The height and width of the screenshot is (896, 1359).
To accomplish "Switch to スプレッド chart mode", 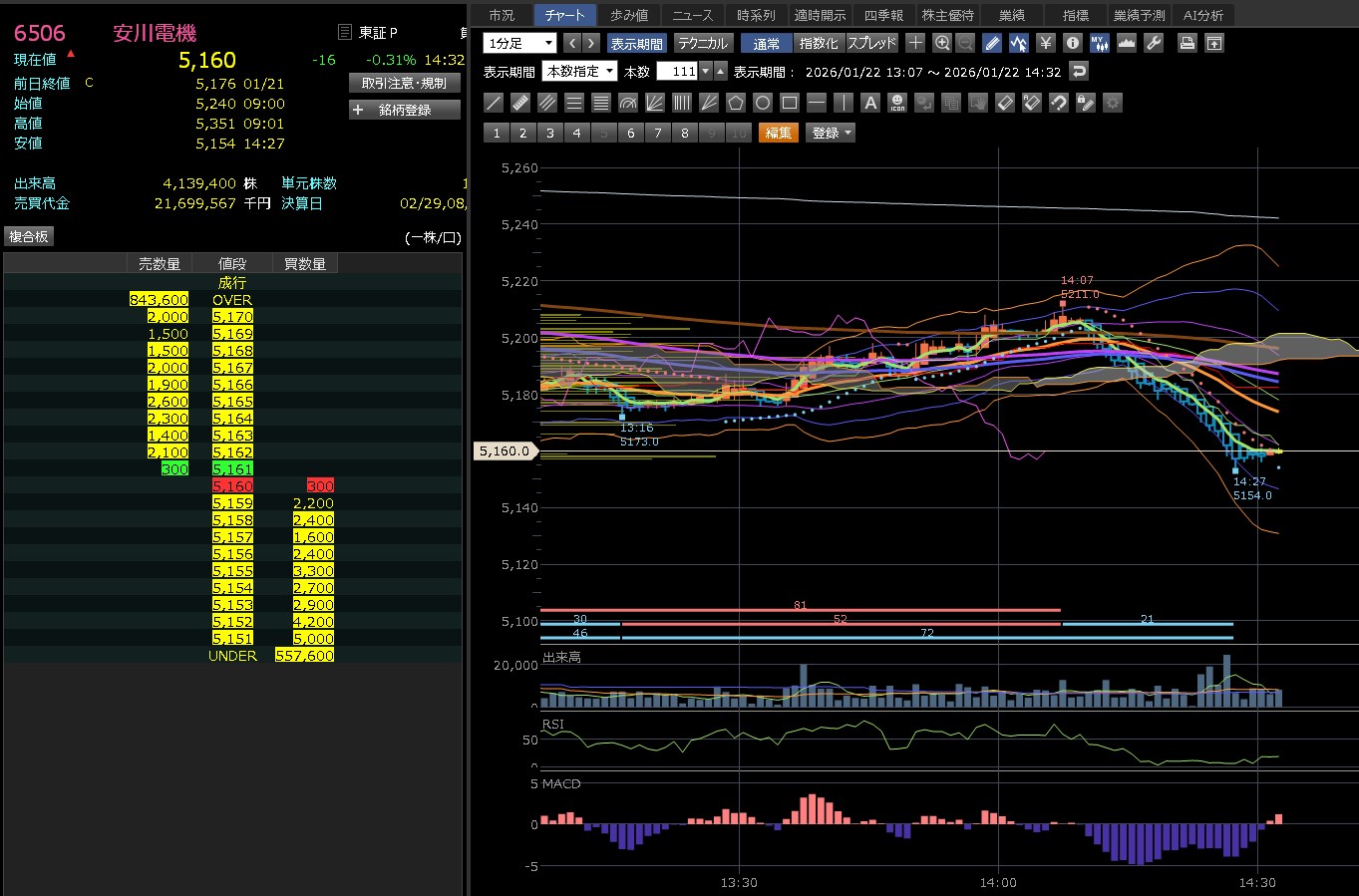I will coord(871,43).
